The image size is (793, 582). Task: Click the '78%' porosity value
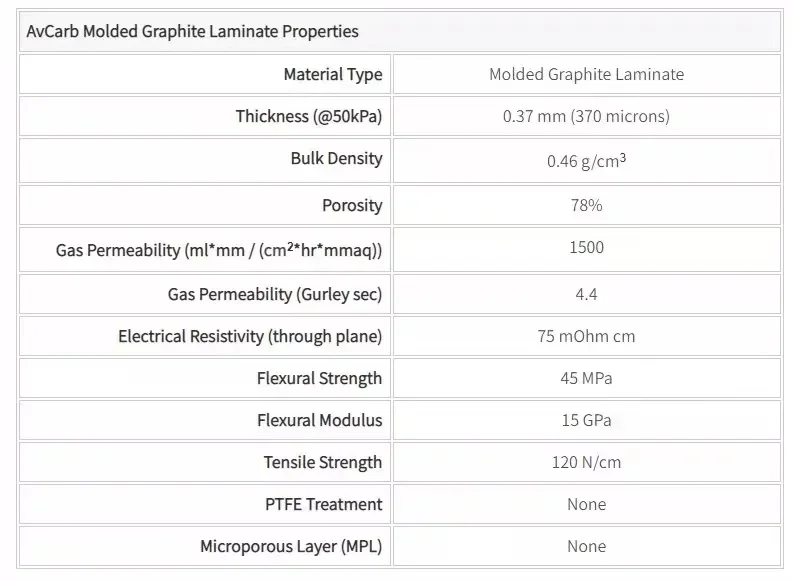[x=586, y=205]
